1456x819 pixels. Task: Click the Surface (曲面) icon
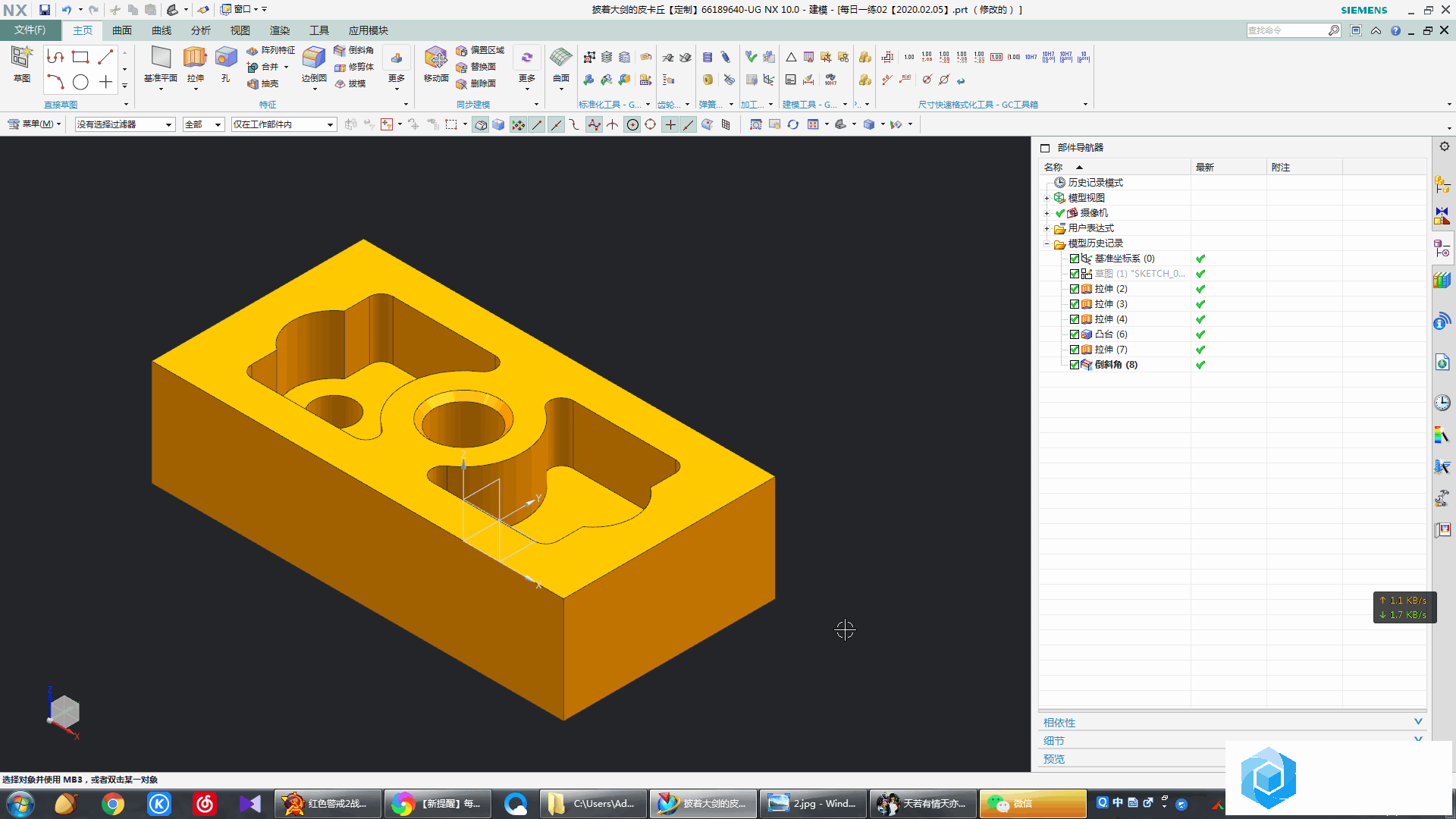[561, 58]
